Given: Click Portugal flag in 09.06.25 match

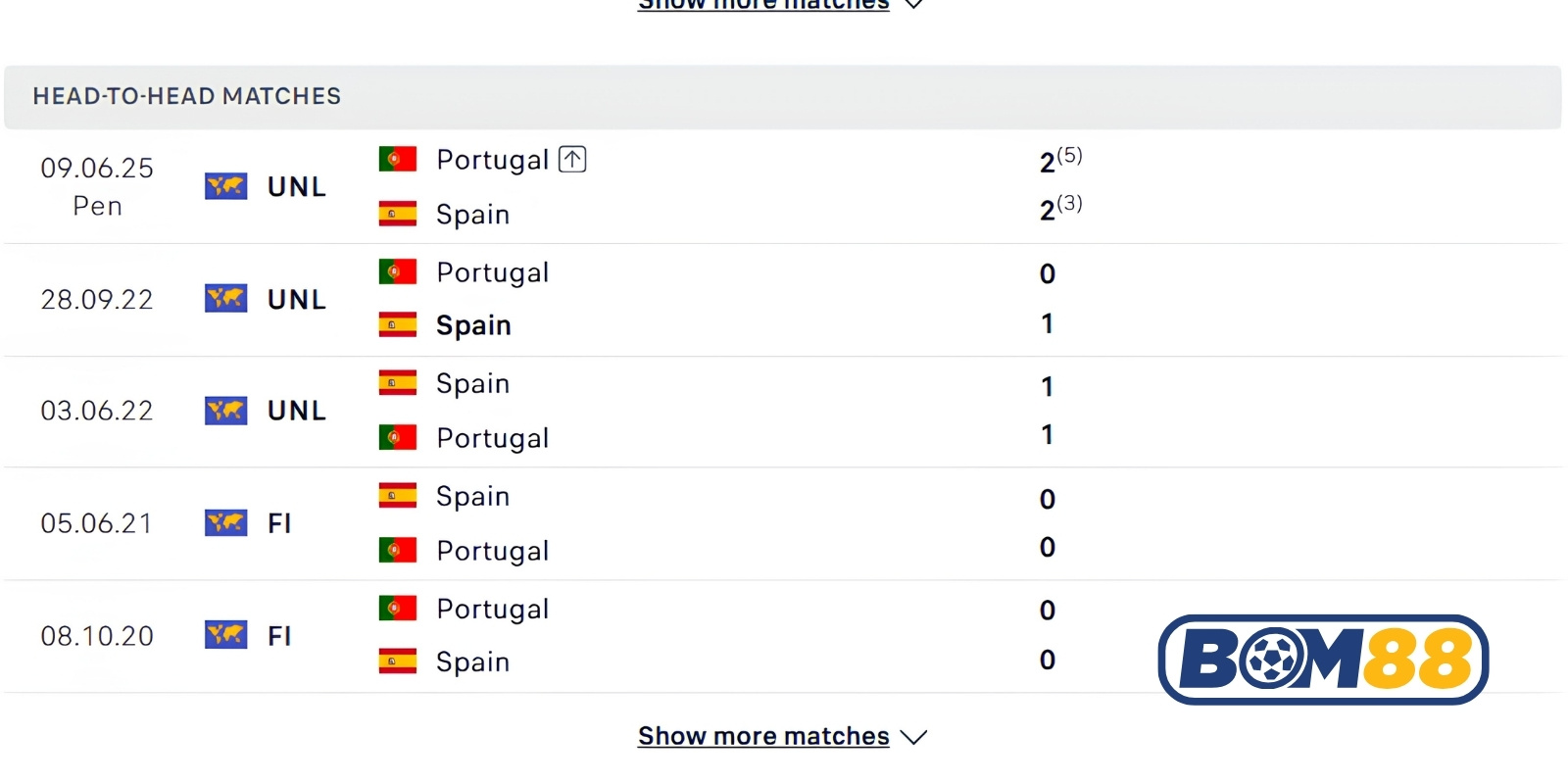Looking at the screenshot, I should click(398, 159).
